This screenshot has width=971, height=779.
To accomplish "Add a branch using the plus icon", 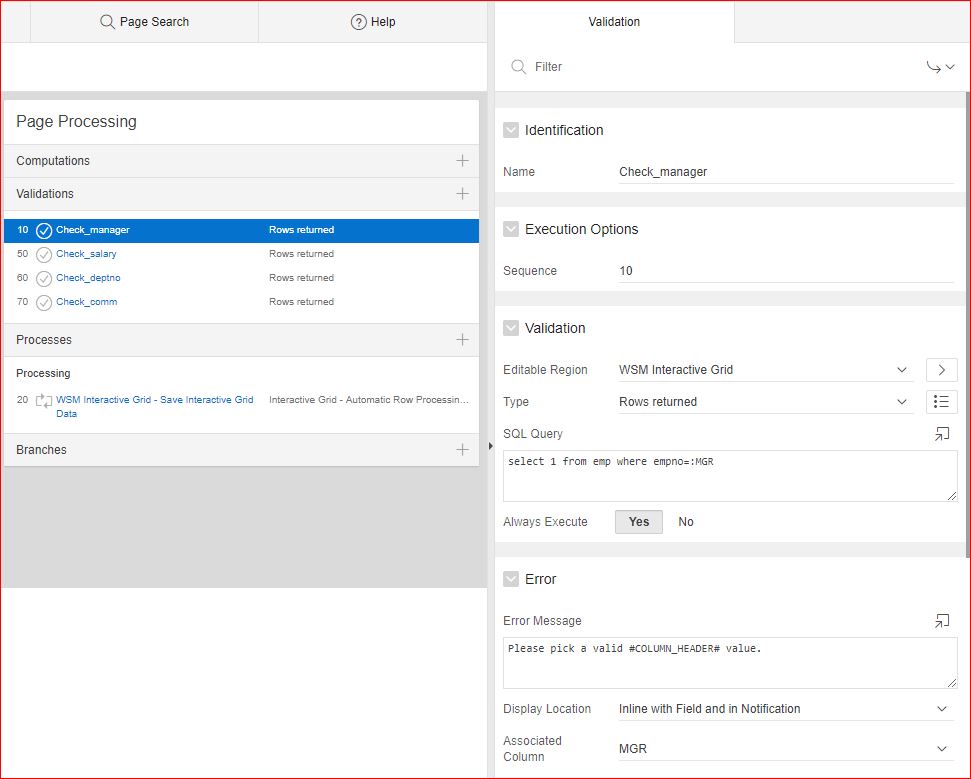I will coord(462,450).
